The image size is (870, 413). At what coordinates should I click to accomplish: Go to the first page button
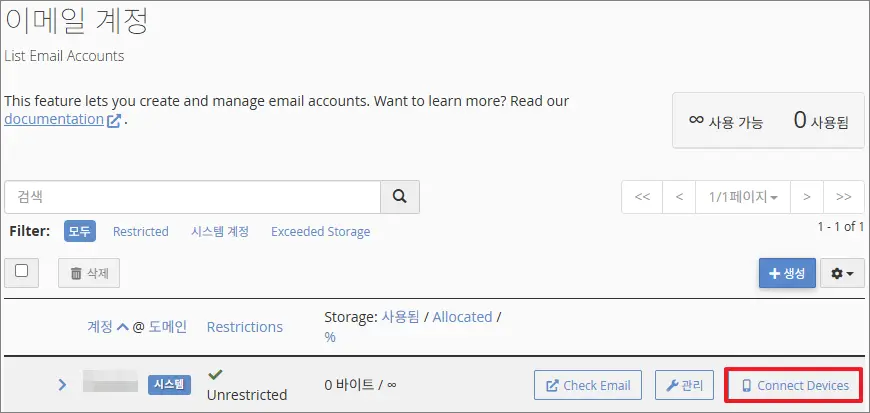point(642,197)
